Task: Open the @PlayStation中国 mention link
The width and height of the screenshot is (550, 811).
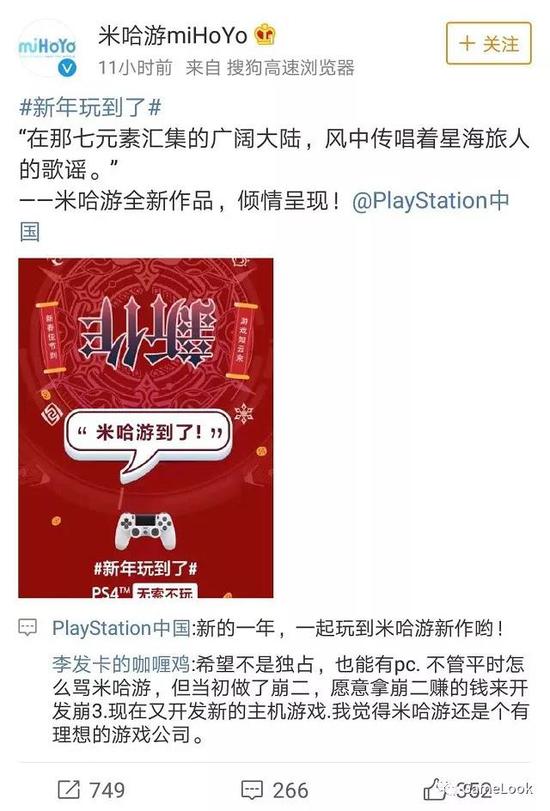Action: 264,216
